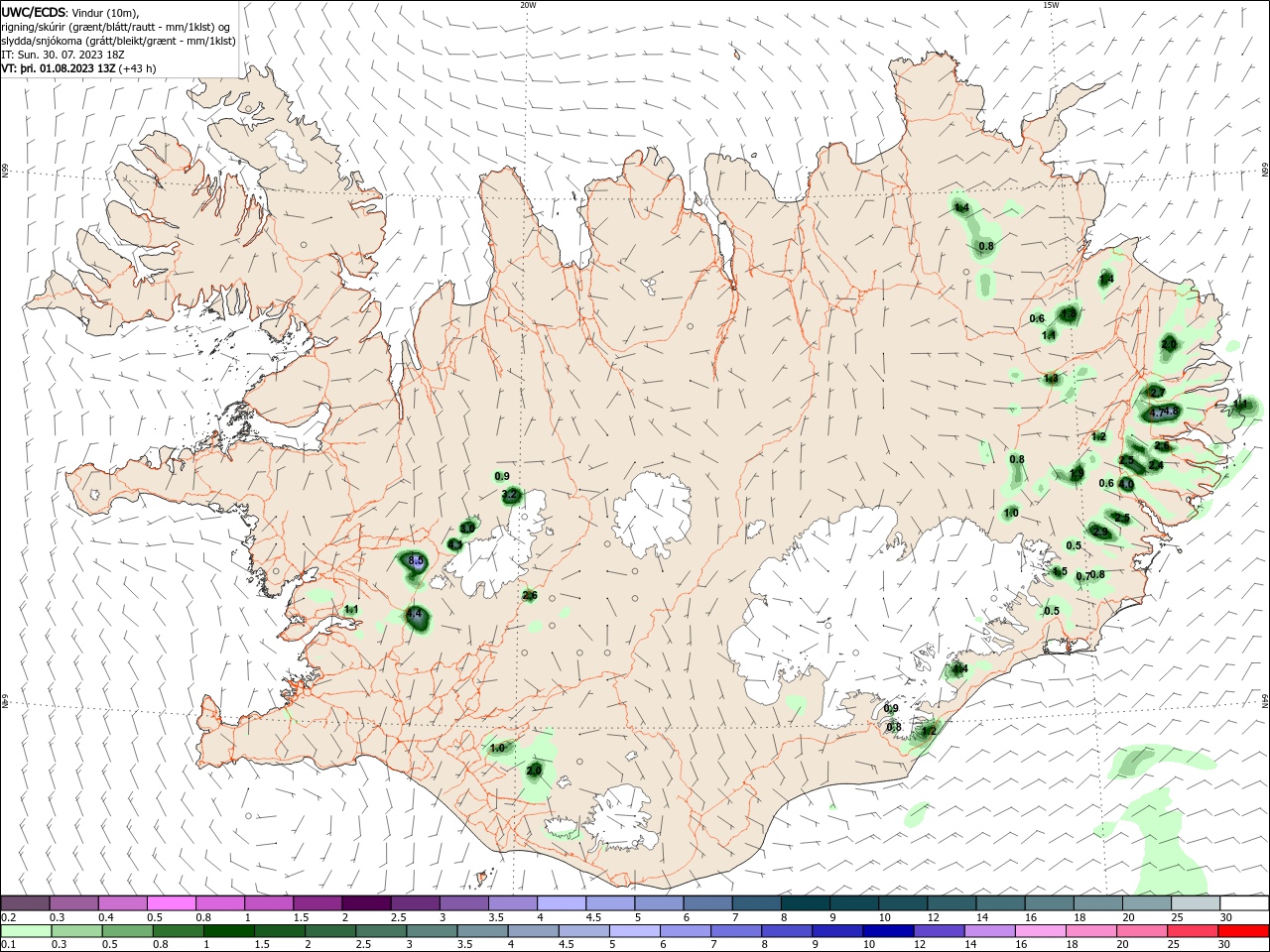1270x952 pixels.
Task: Click the 0.1 label on the lower legend
Action: pyautogui.click(x=8, y=945)
